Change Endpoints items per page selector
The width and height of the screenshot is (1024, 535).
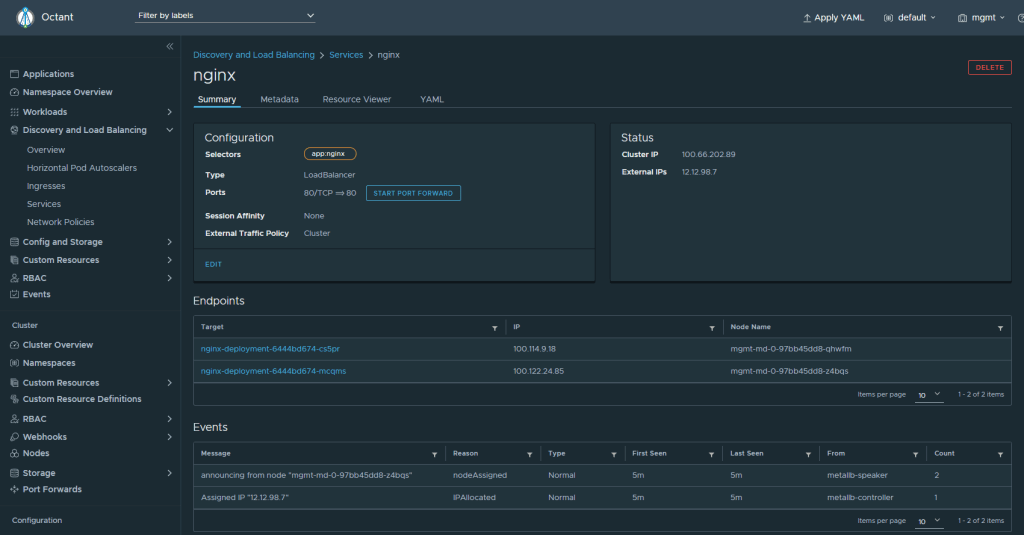click(x=929, y=394)
